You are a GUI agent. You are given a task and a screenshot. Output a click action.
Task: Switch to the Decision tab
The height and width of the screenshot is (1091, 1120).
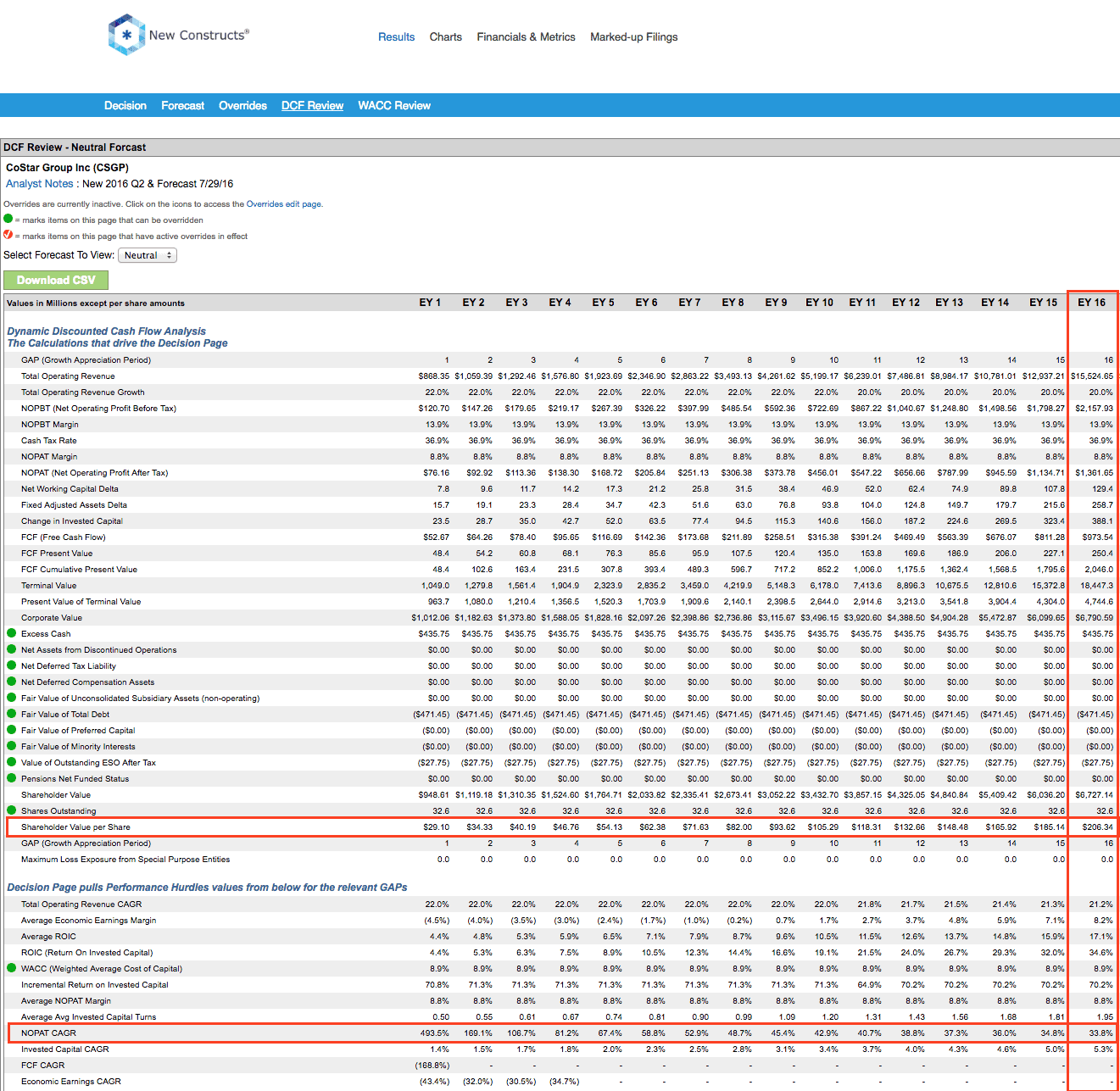tap(125, 106)
